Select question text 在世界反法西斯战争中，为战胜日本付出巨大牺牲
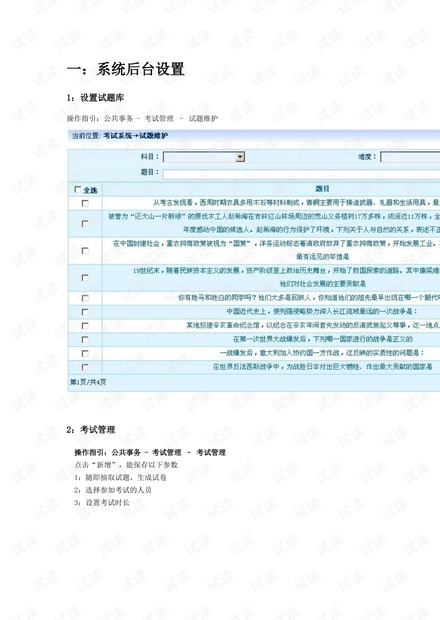Screen dimensions: 440x620 point(287,367)
